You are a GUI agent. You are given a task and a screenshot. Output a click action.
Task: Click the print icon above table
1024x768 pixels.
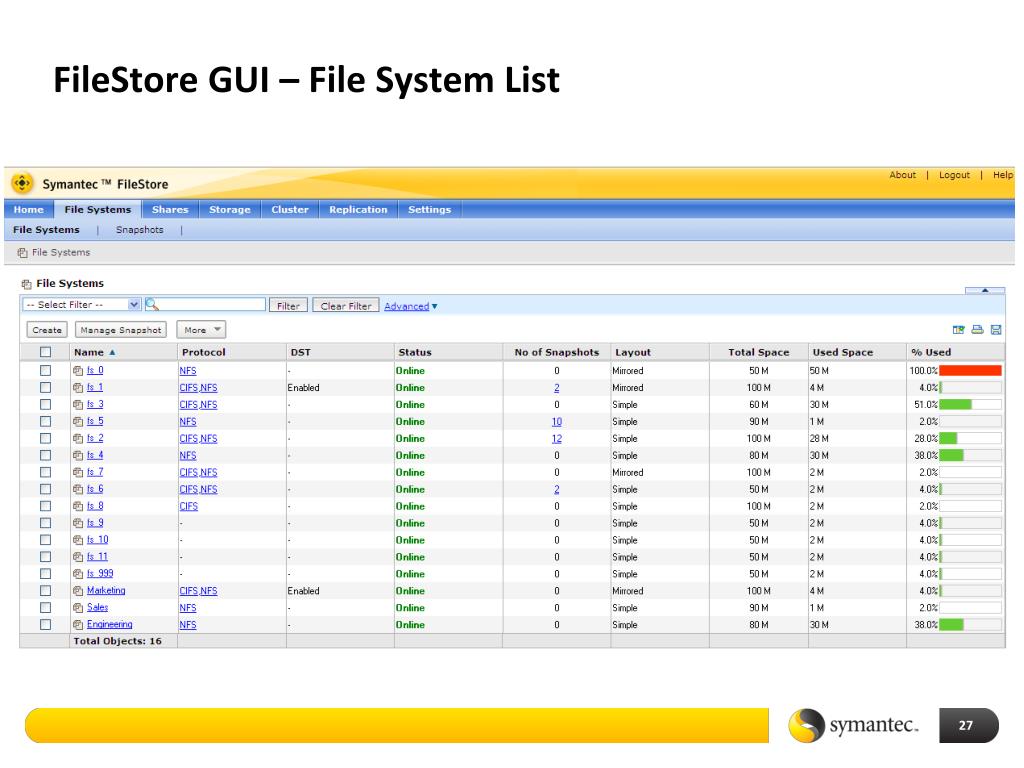978,330
